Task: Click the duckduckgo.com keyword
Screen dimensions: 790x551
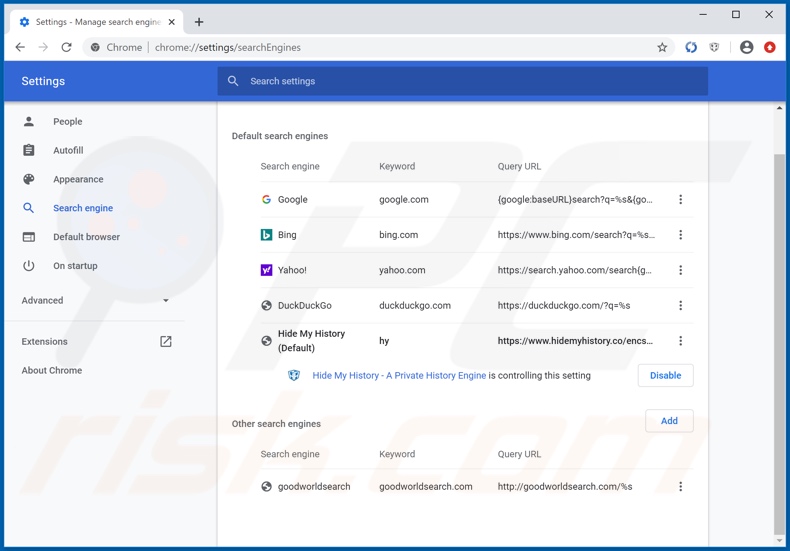Action: pos(415,305)
